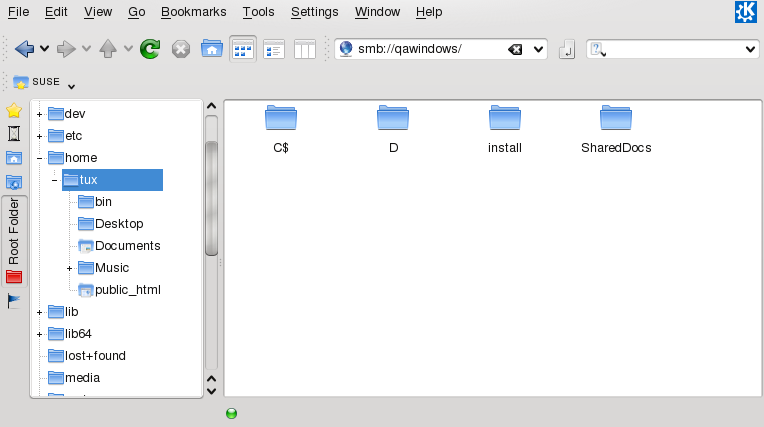Image resolution: width=764 pixels, height=427 pixels.
Task: Click the green Reload button
Action: click(x=150, y=48)
